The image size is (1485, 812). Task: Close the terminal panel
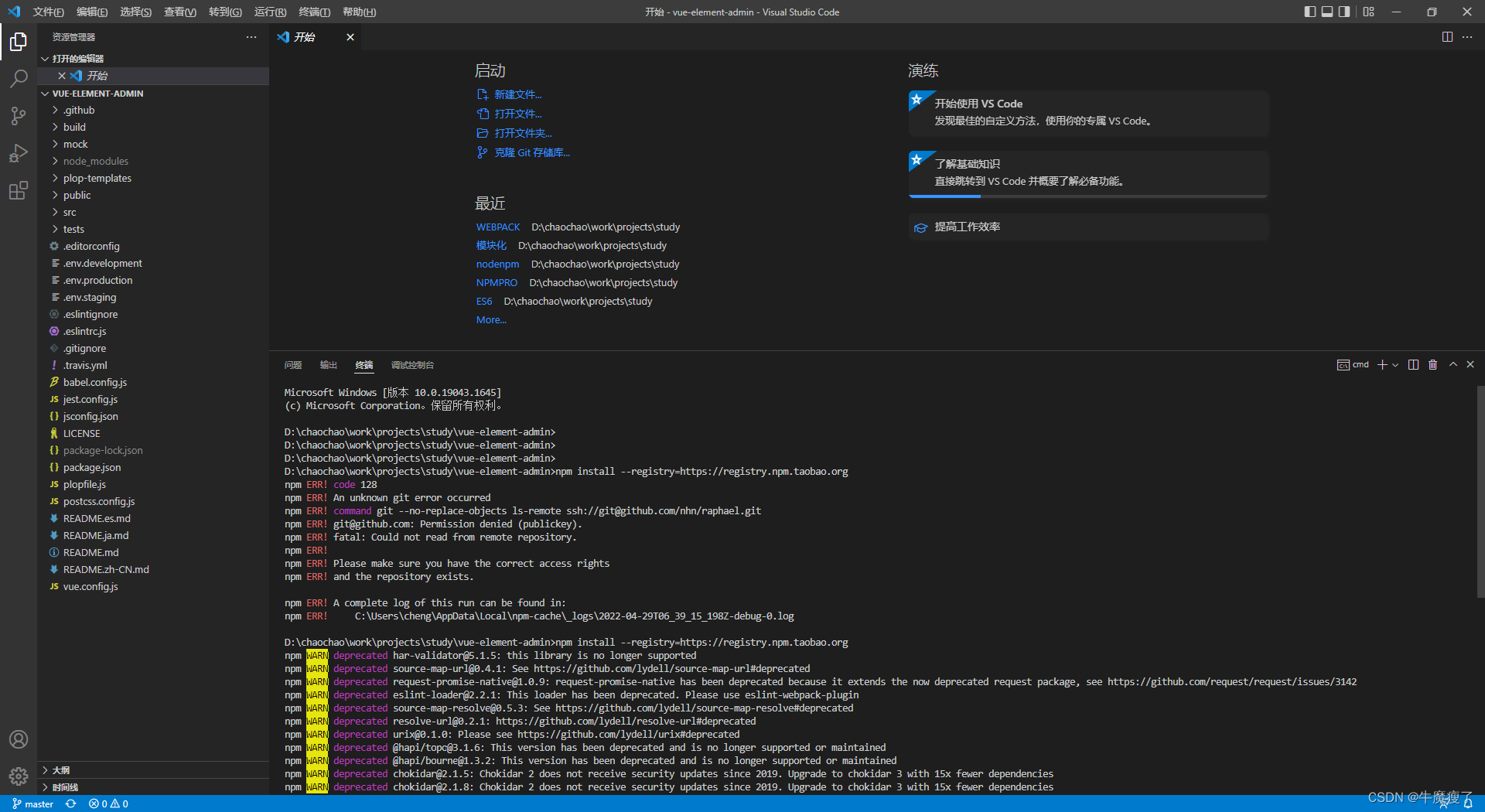tap(1470, 365)
